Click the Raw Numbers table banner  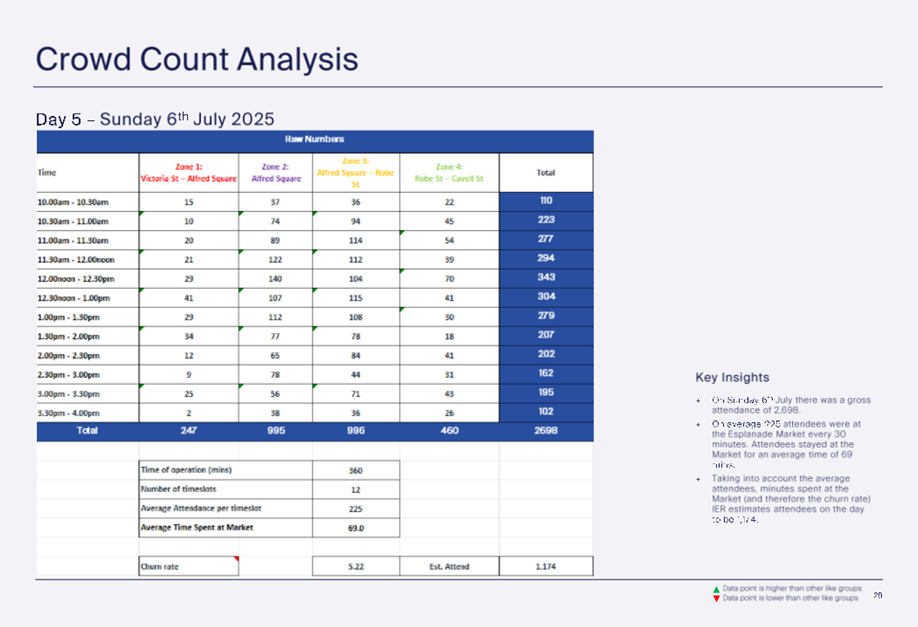tap(314, 140)
